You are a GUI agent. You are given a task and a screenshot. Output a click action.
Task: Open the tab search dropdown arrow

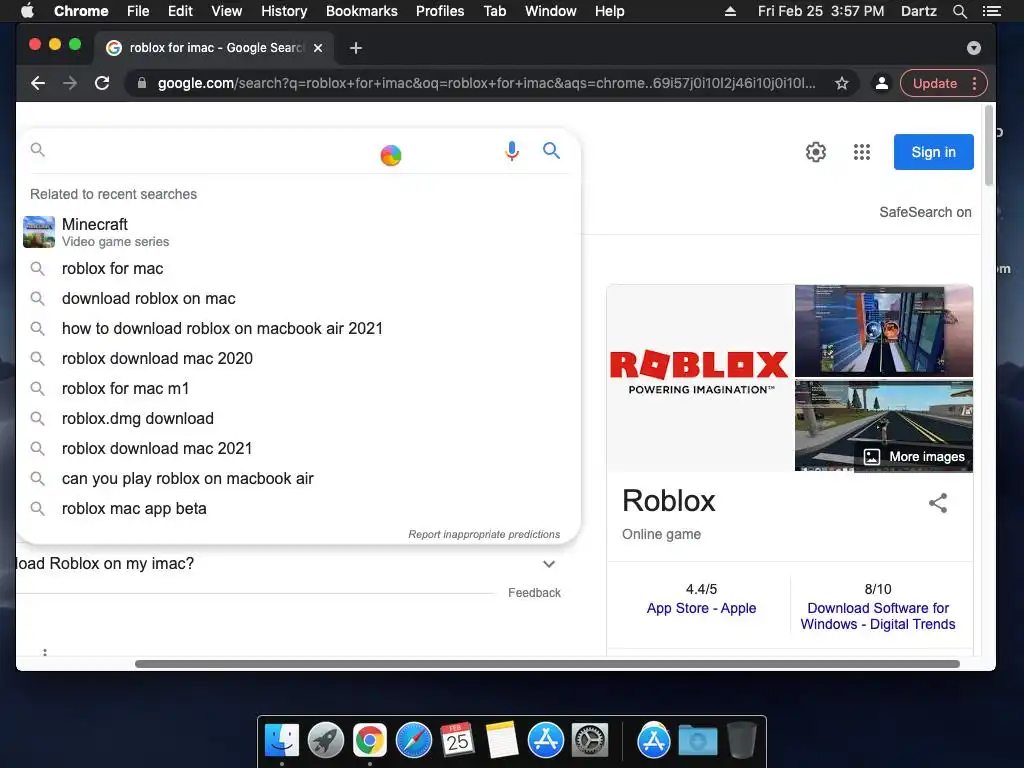974,48
